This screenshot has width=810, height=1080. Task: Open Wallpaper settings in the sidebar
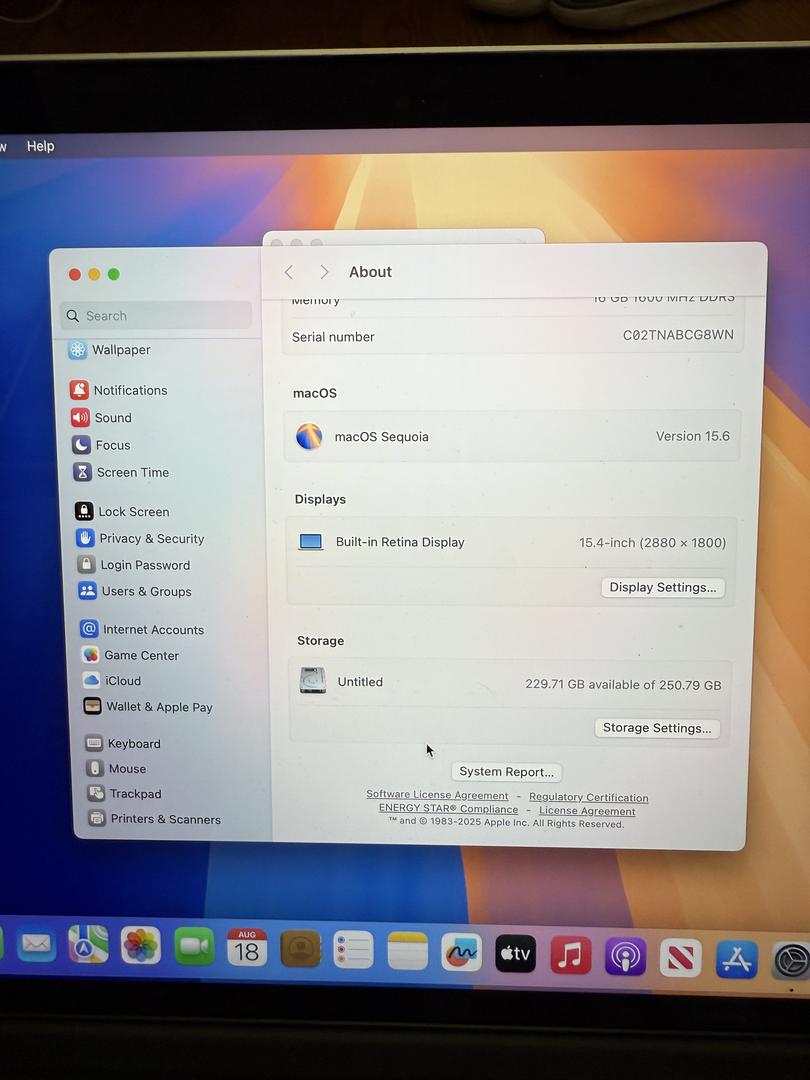[x=109, y=349]
